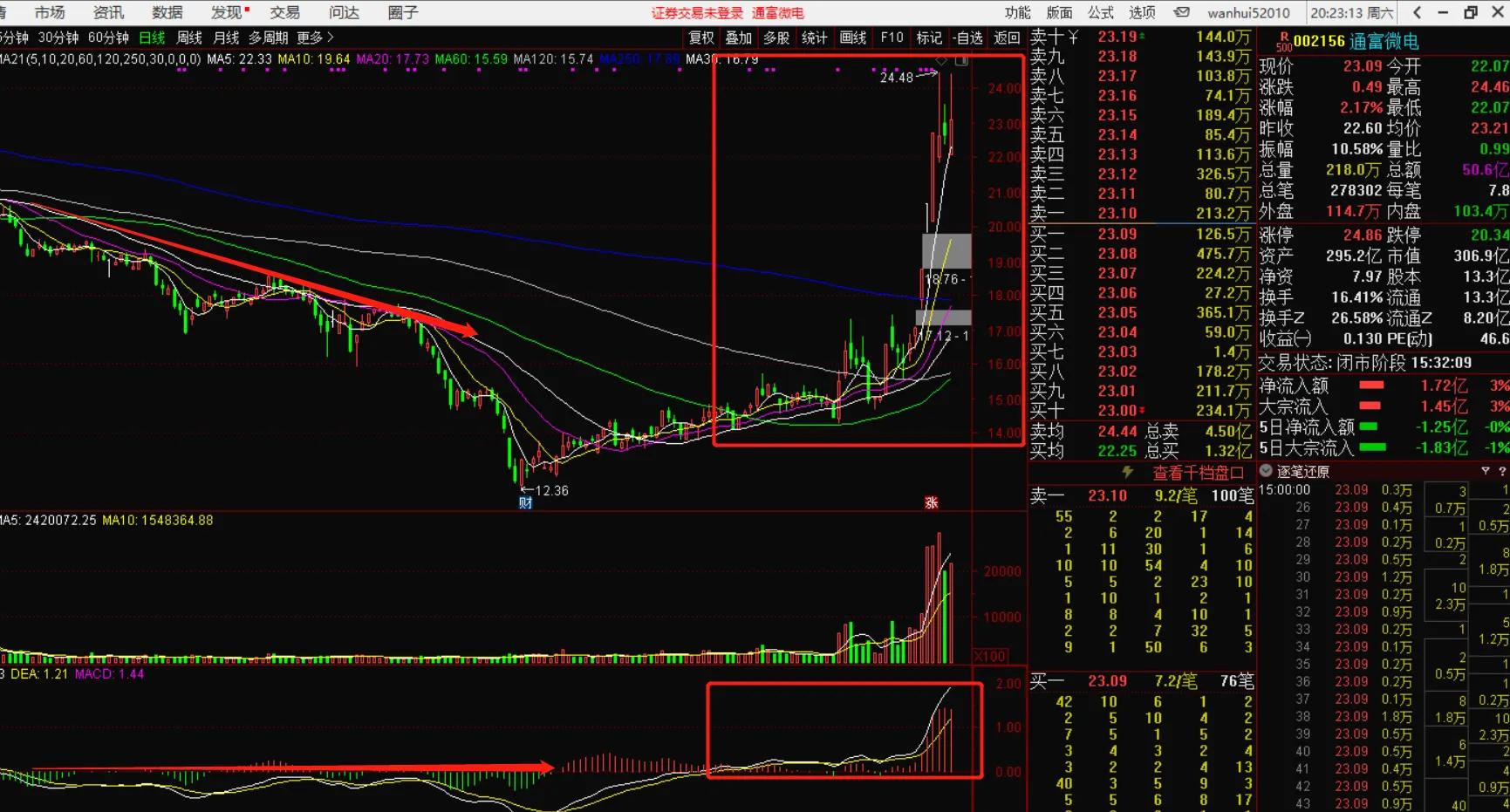Click the MA60: 15.59 indicator value
Viewport: 1510px width, 812px height.
471,59
